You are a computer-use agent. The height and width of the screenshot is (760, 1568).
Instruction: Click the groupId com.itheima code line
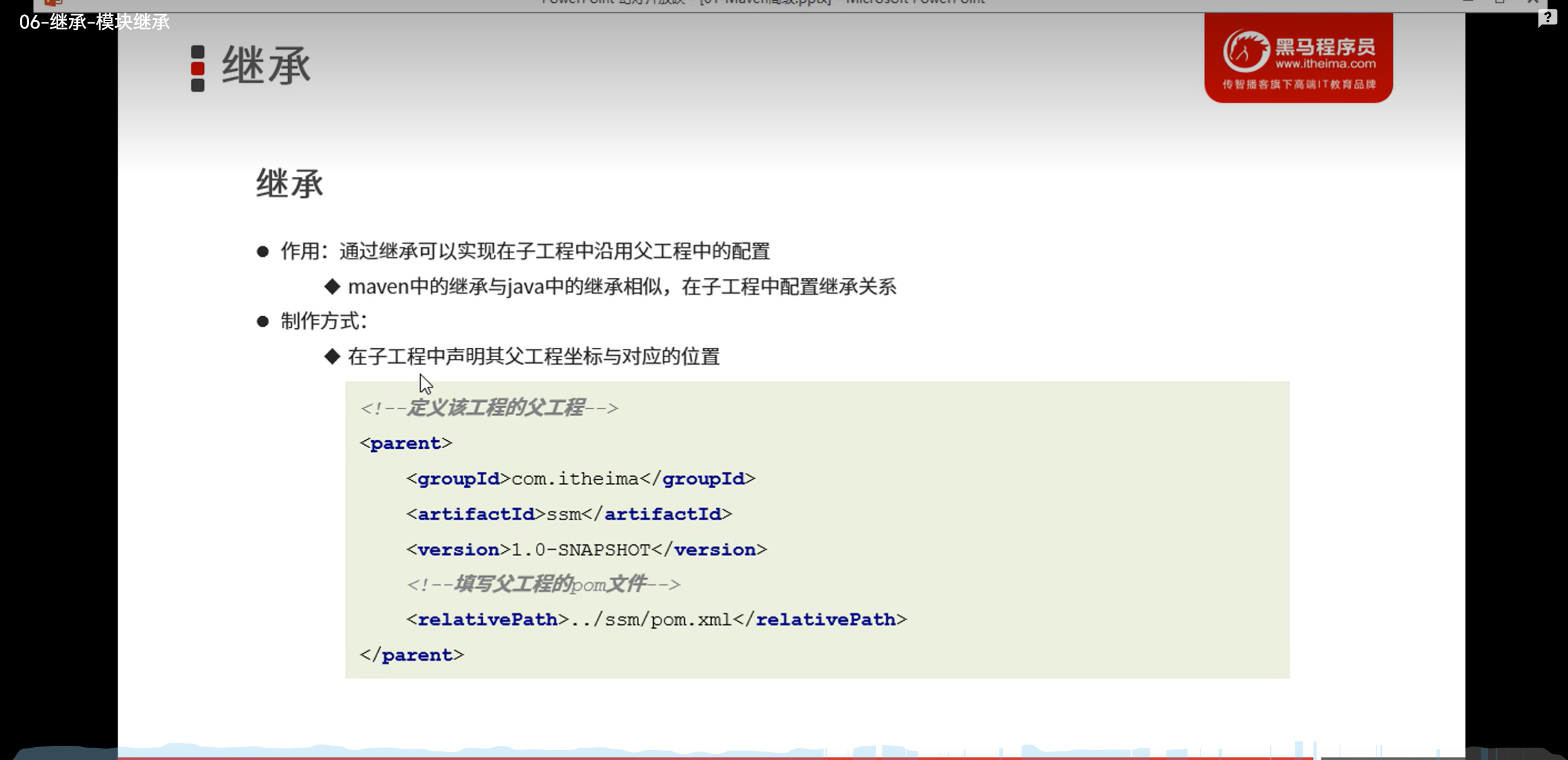click(x=580, y=479)
